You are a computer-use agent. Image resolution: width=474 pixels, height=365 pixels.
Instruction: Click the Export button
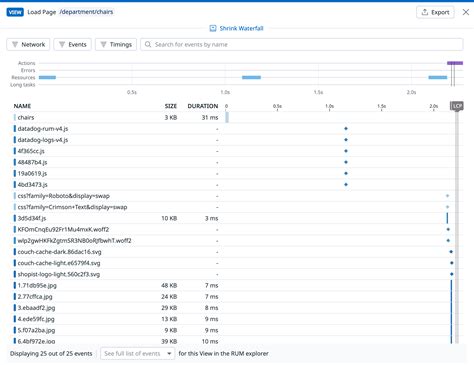coord(435,12)
